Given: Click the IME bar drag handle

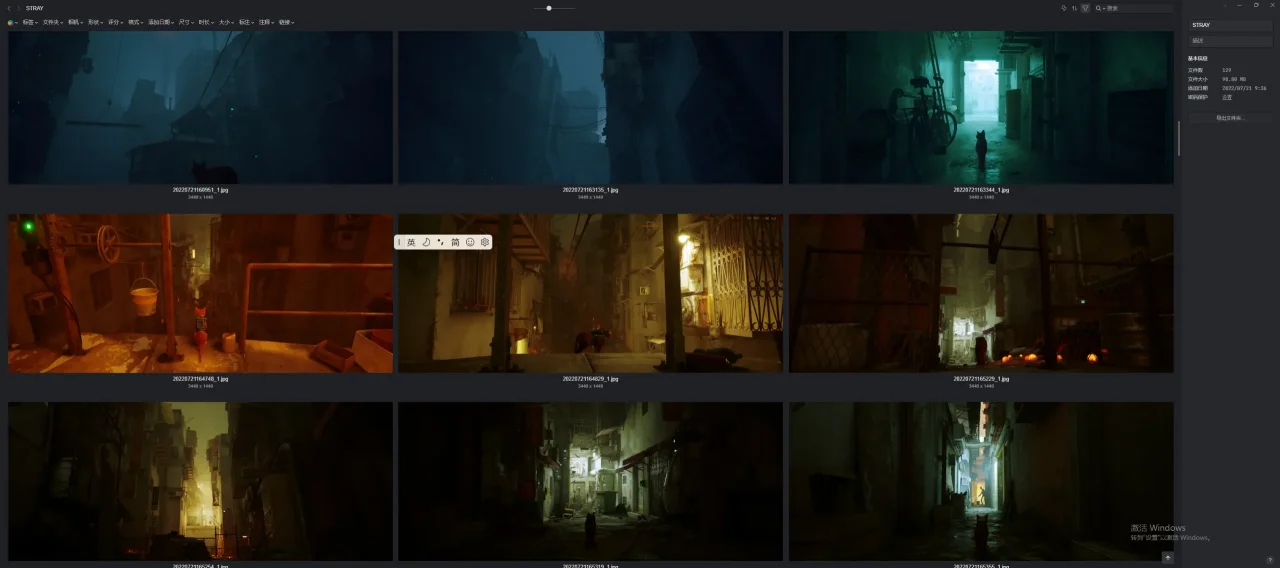Looking at the screenshot, I should pos(399,242).
